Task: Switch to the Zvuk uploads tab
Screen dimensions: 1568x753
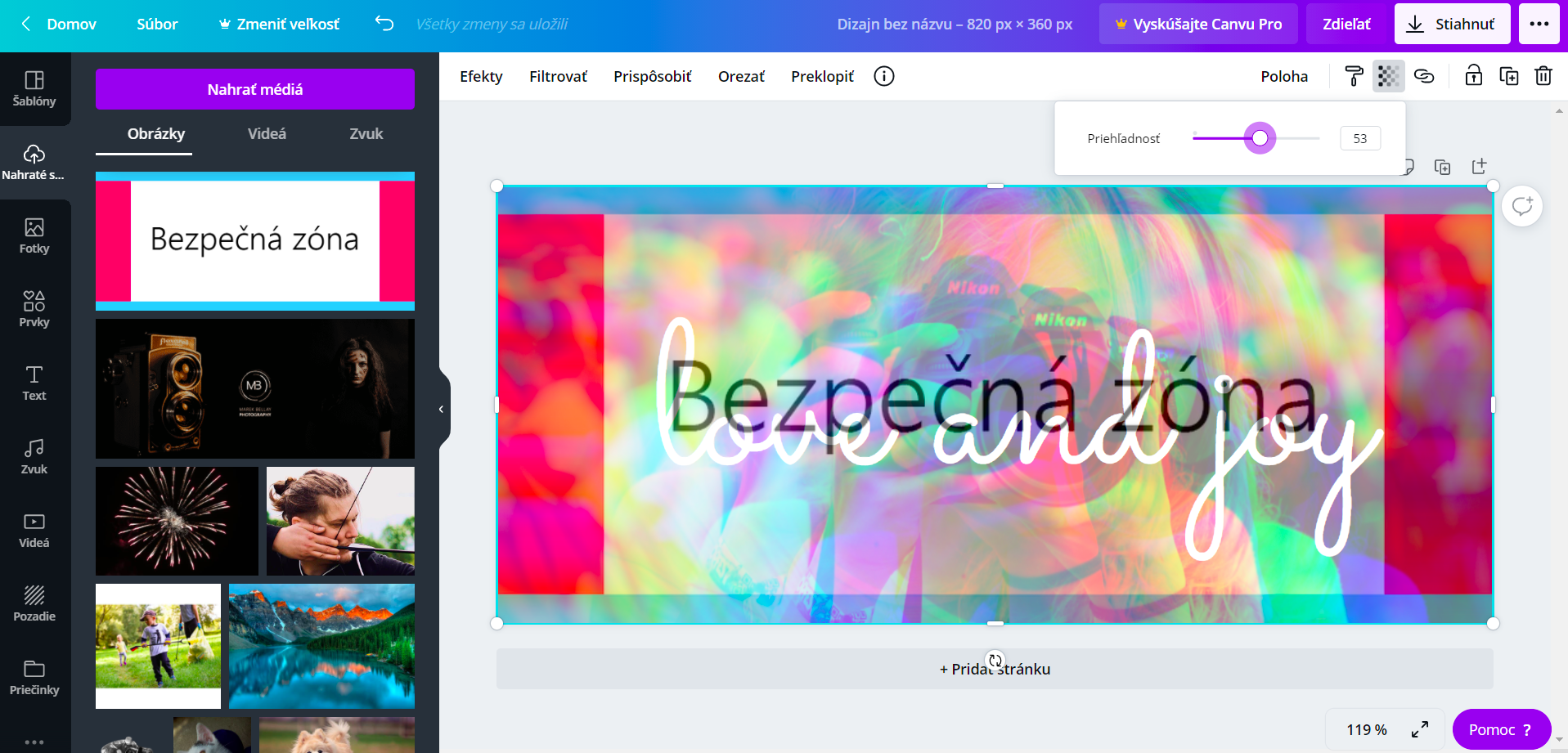Action: (366, 134)
